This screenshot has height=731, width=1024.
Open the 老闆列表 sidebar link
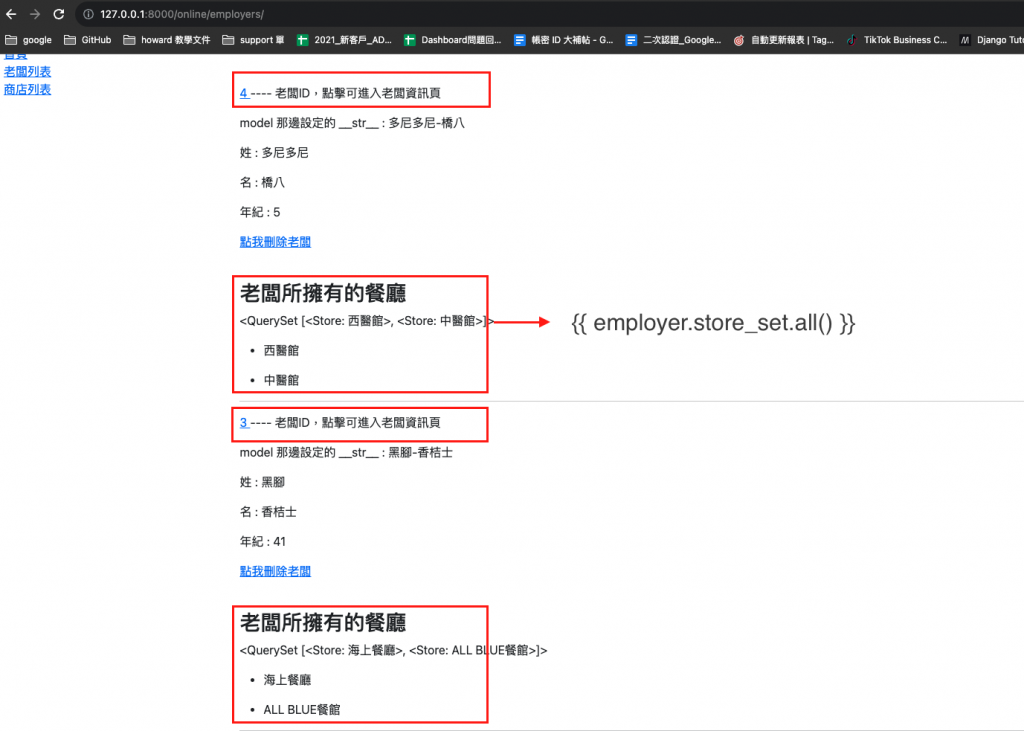(27, 72)
